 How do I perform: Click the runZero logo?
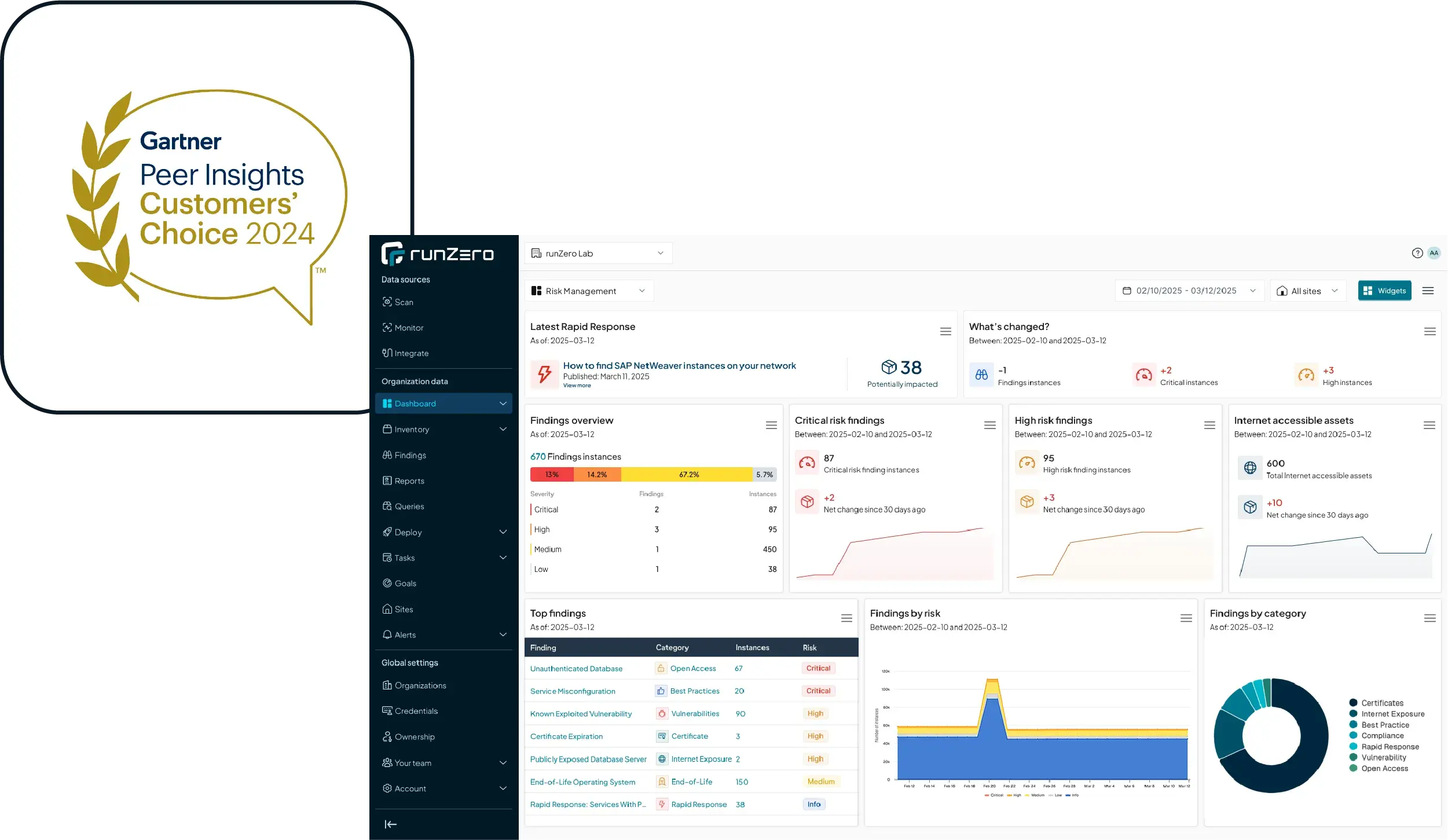pyautogui.click(x=438, y=254)
